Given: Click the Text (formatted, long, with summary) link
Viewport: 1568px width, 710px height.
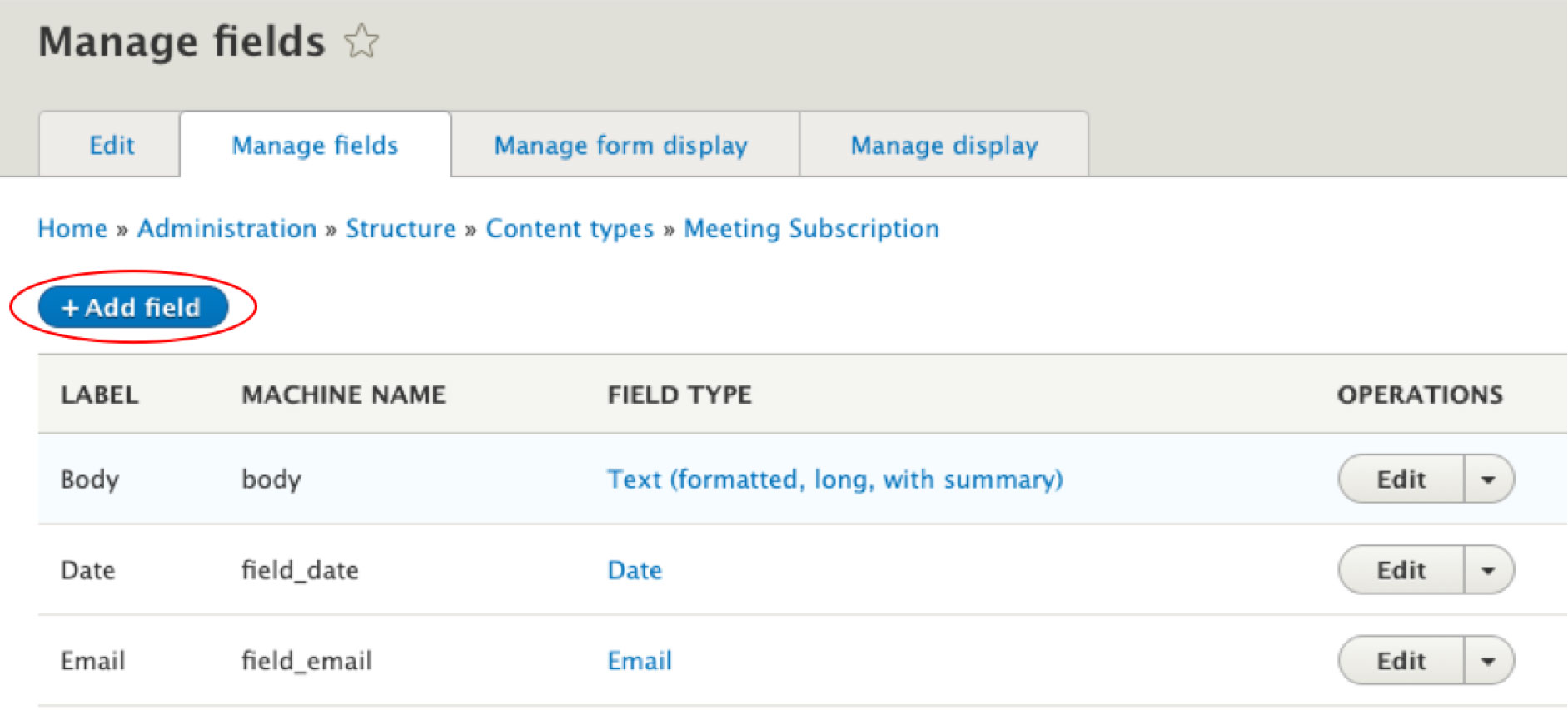Looking at the screenshot, I should 834,479.
